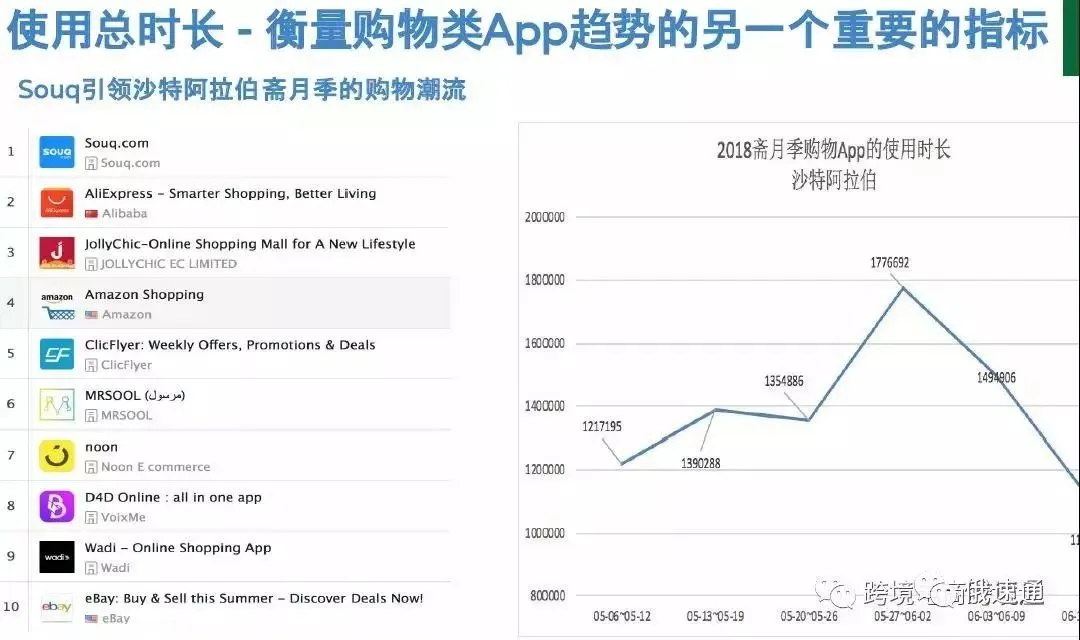This screenshot has width=1080, height=640.
Task: Click rank number 1 in the list
Action: 11,152
